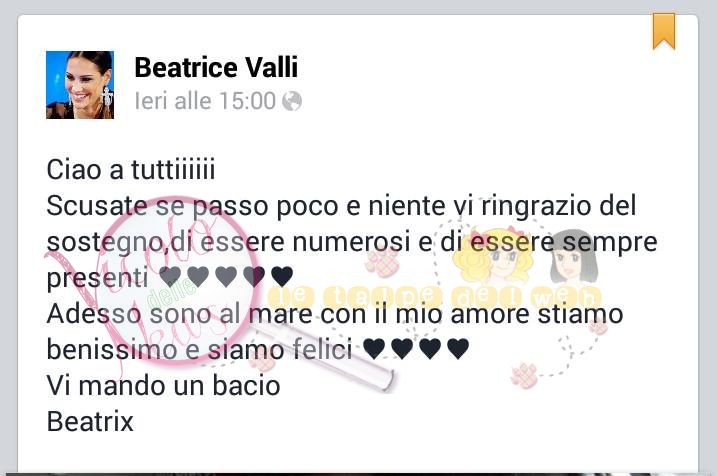Click the first heart after 'felici'
This screenshot has height=476, width=718.
click(x=374, y=349)
